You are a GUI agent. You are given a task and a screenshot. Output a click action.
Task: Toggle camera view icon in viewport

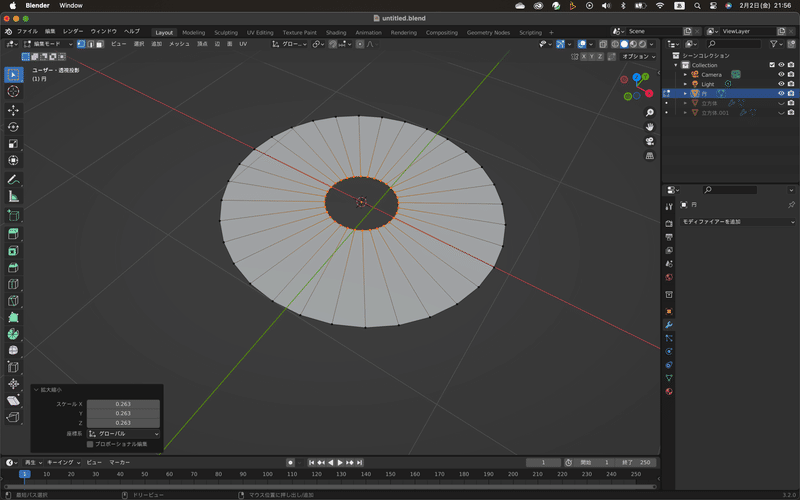pos(649,141)
